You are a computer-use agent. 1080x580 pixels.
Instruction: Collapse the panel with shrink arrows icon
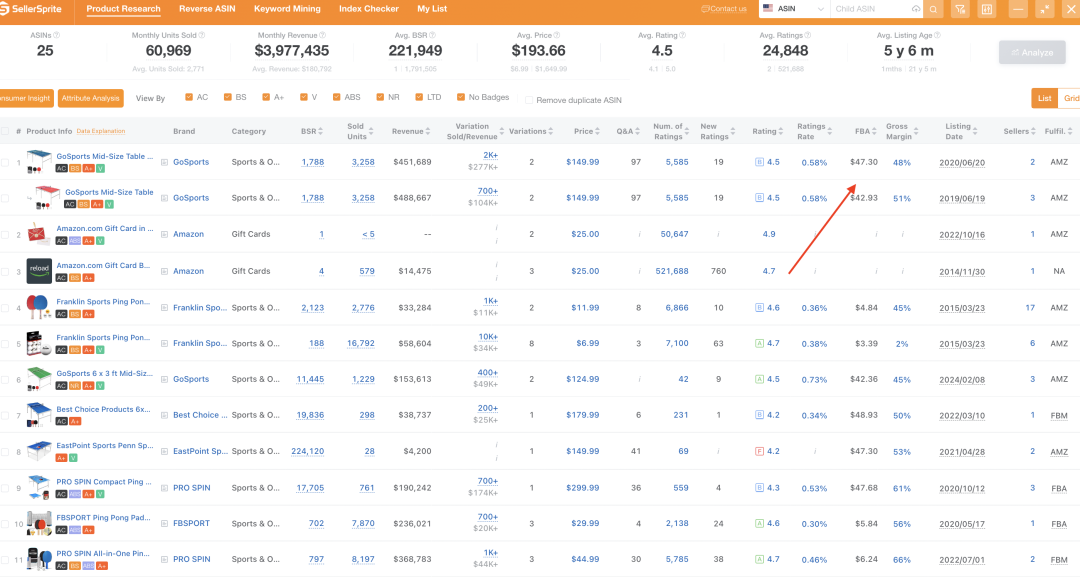(1044, 9)
